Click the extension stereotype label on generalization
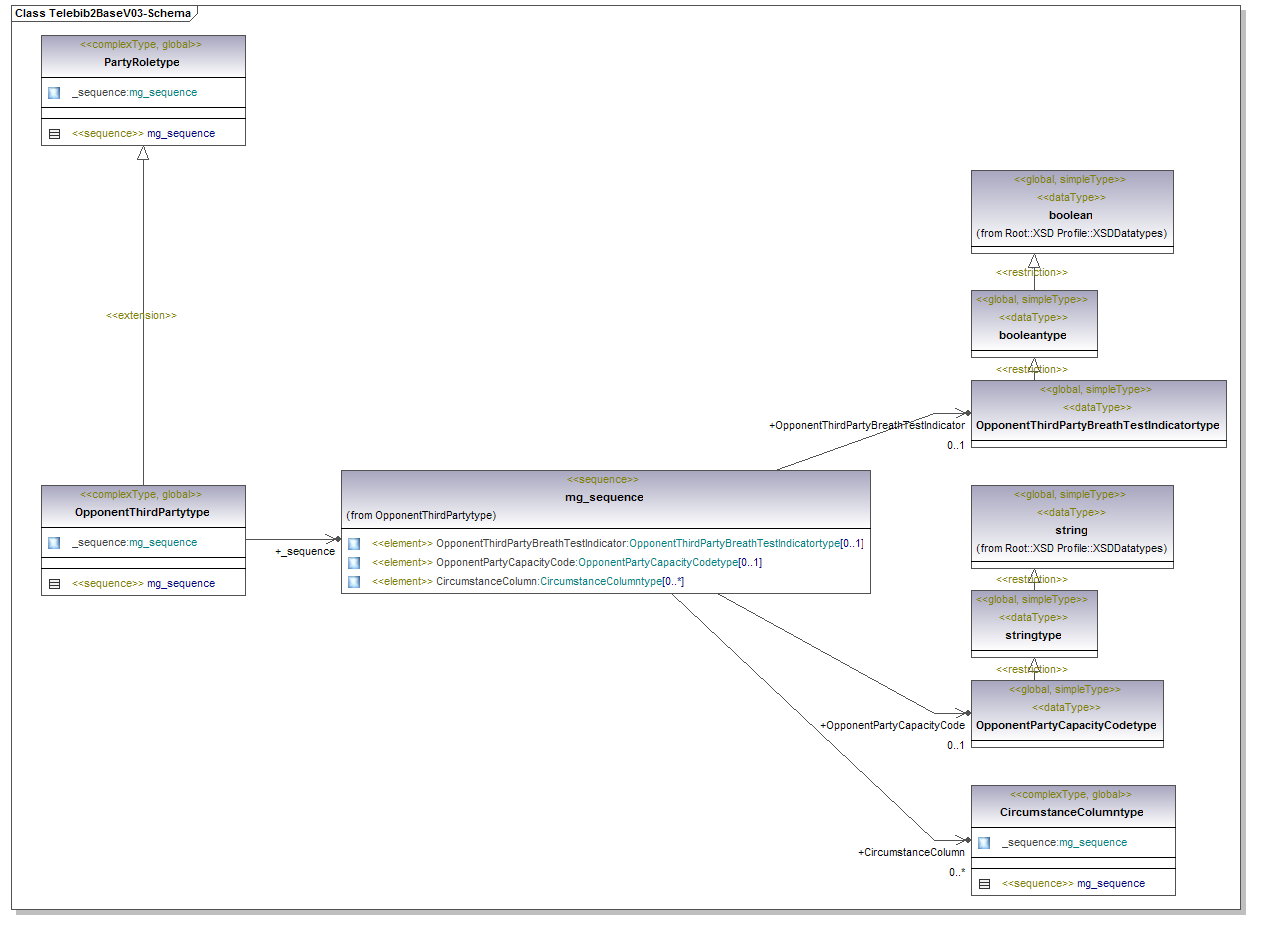This screenshot has height=930, width=1267. (x=141, y=315)
